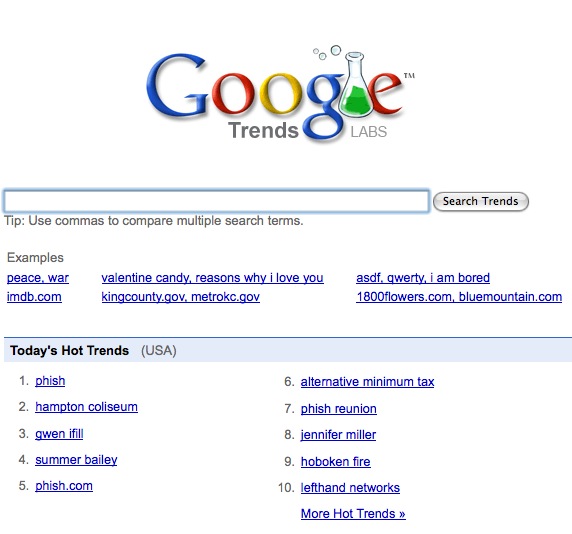Open the 'alternative minimum tax' hot trend
572x534 pixels.
click(x=367, y=382)
